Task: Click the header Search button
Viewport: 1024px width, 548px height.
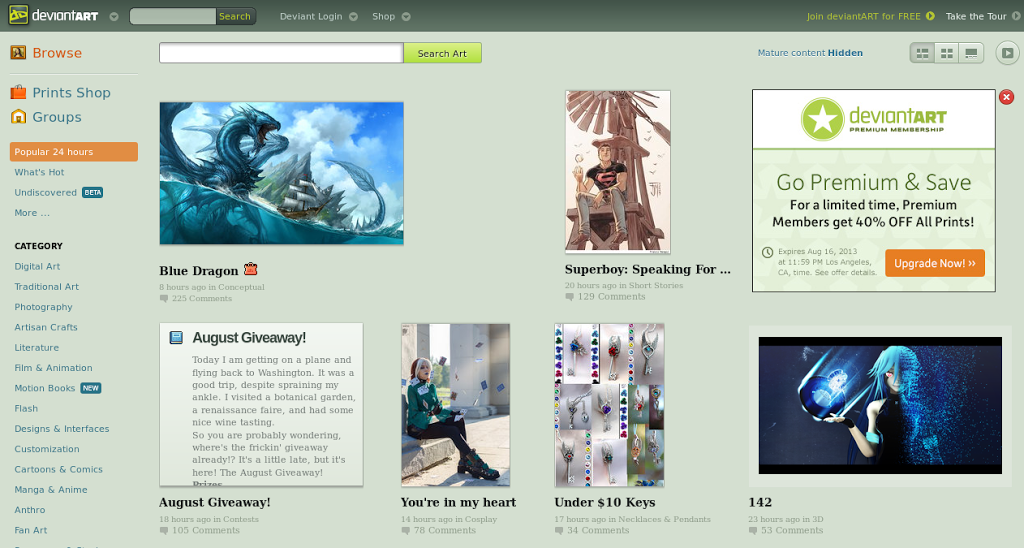Action: [235, 16]
